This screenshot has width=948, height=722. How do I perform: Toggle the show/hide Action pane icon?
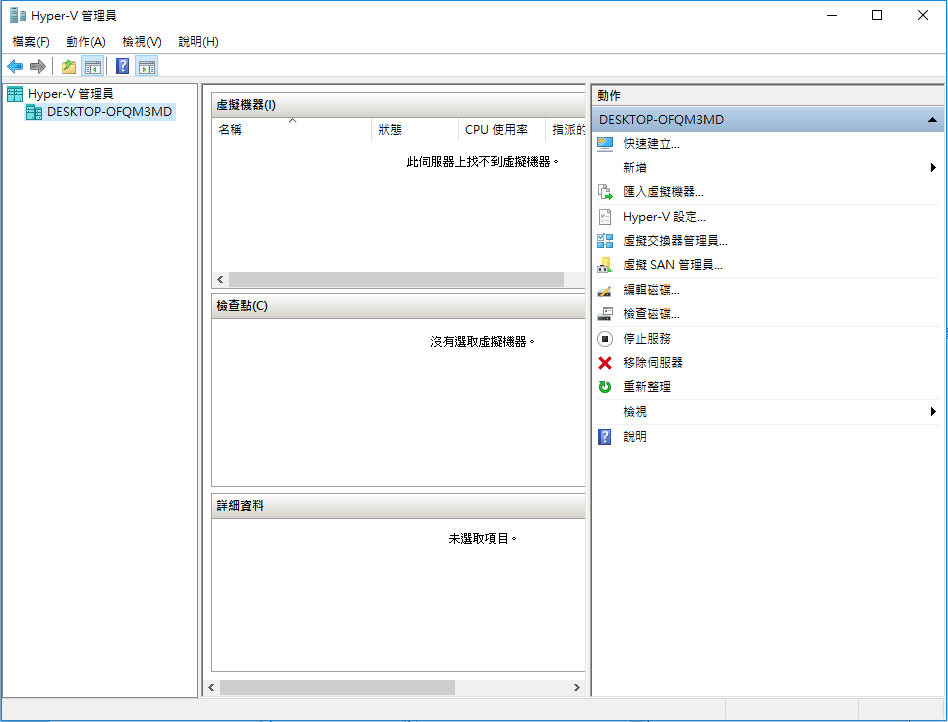pyautogui.click(x=147, y=67)
